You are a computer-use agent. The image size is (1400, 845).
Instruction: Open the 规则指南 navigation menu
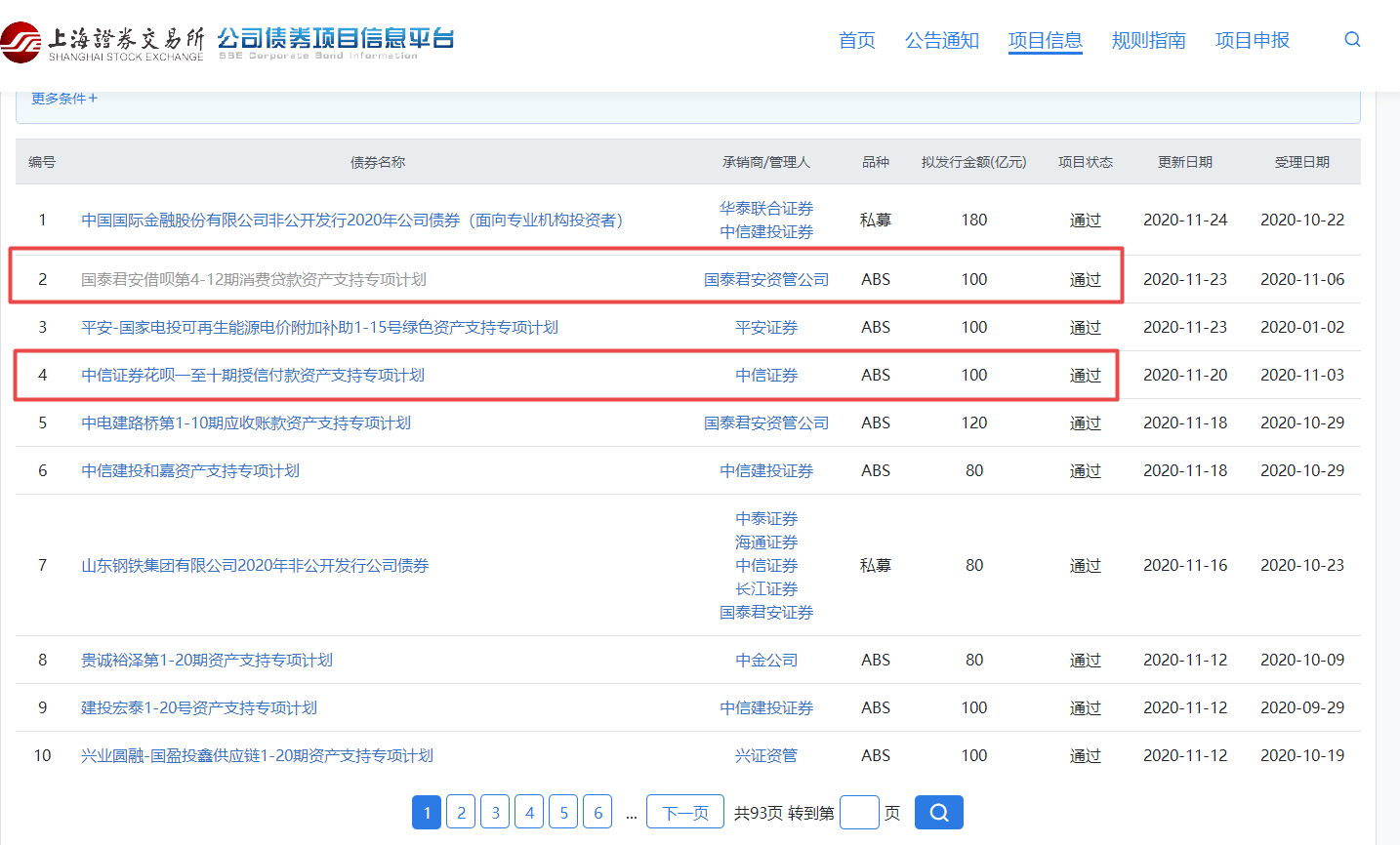tap(1148, 41)
